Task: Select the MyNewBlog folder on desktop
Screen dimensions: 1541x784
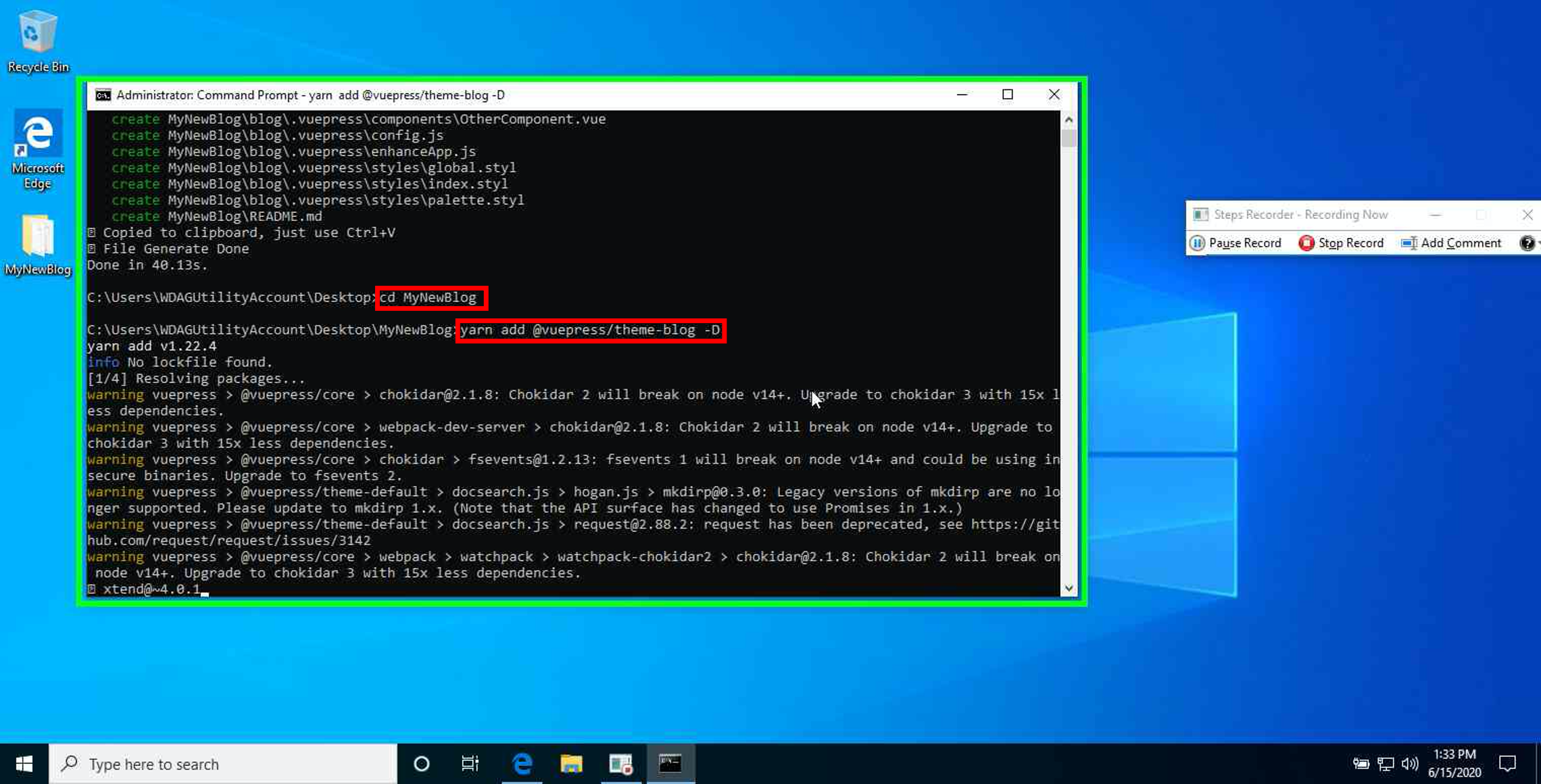Action: (x=38, y=245)
